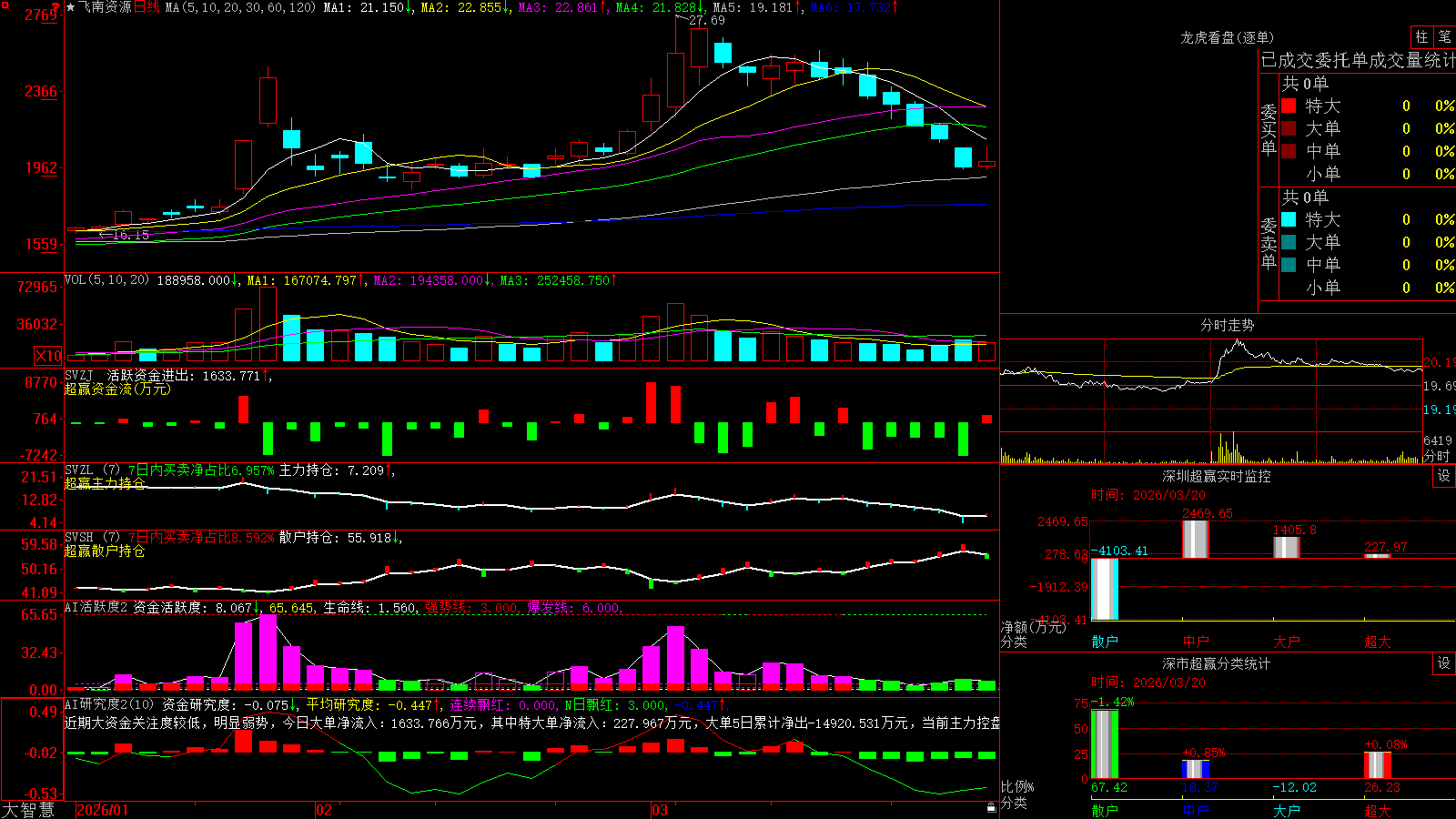Viewport: 1456px width, 819px height.
Task: Click the 1405.8 大户 net amount bar
Action: click(1287, 547)
